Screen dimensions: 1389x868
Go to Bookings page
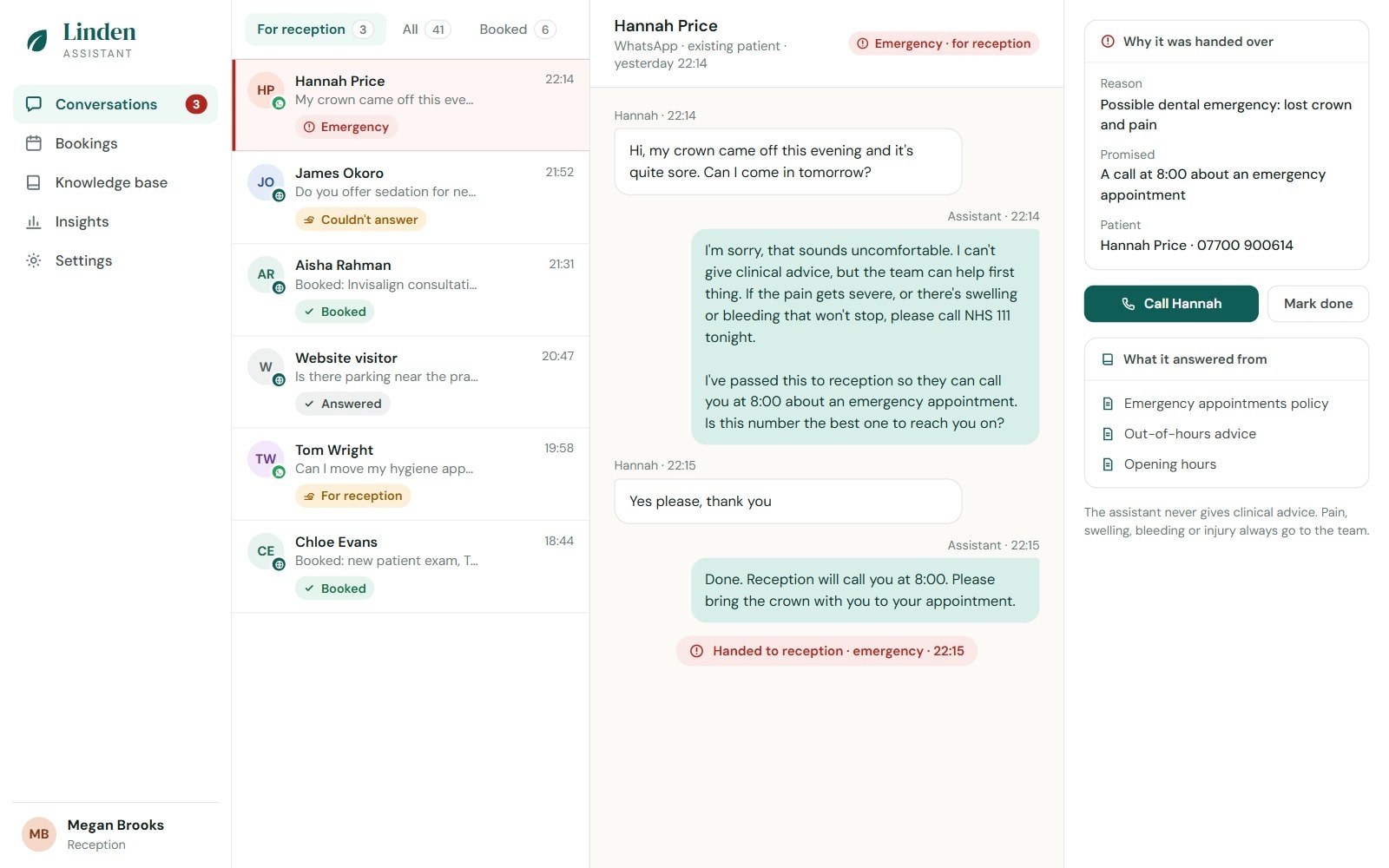click(x=115, y=143)
